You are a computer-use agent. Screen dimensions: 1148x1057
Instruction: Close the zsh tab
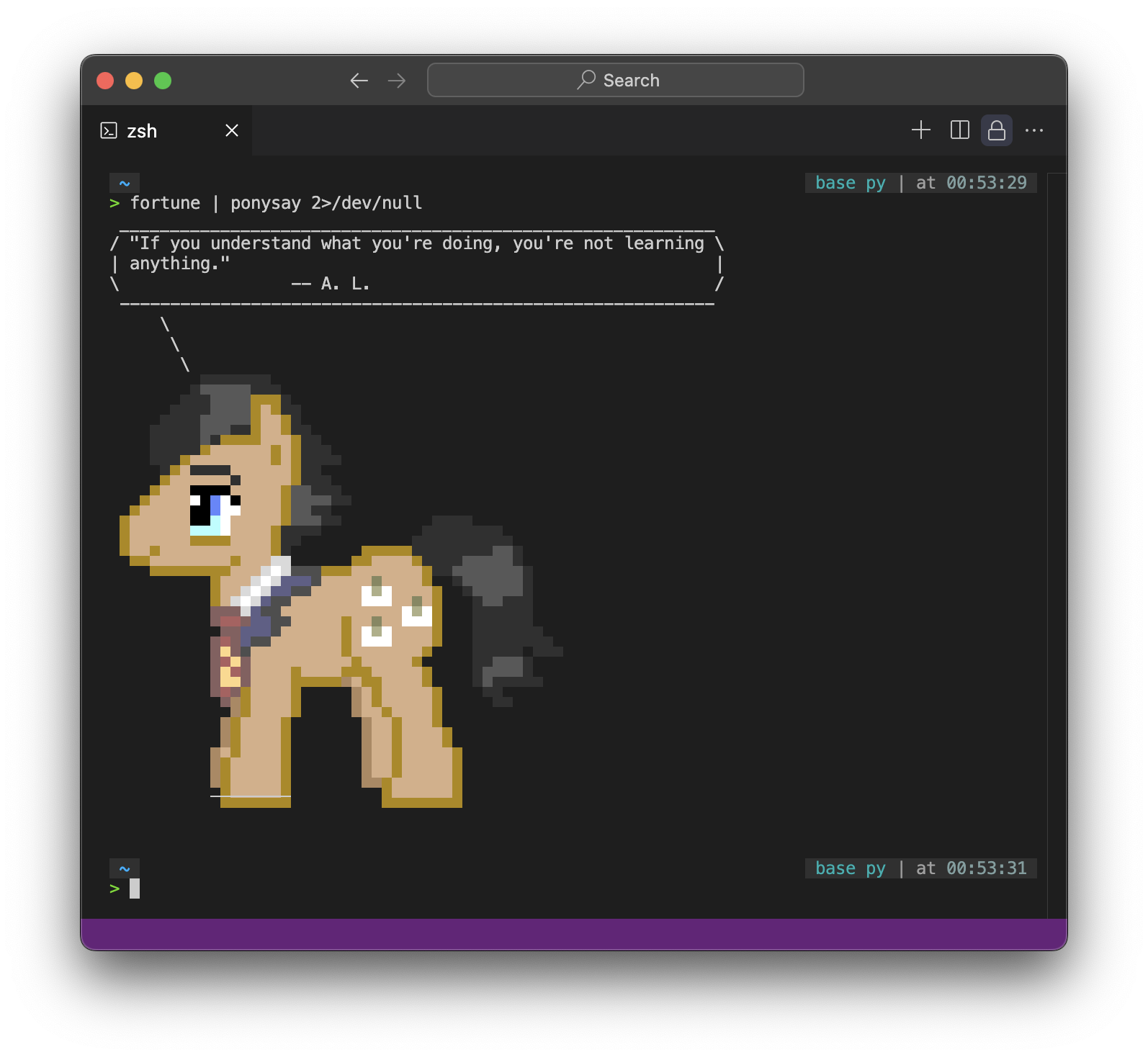click(232, 130)
